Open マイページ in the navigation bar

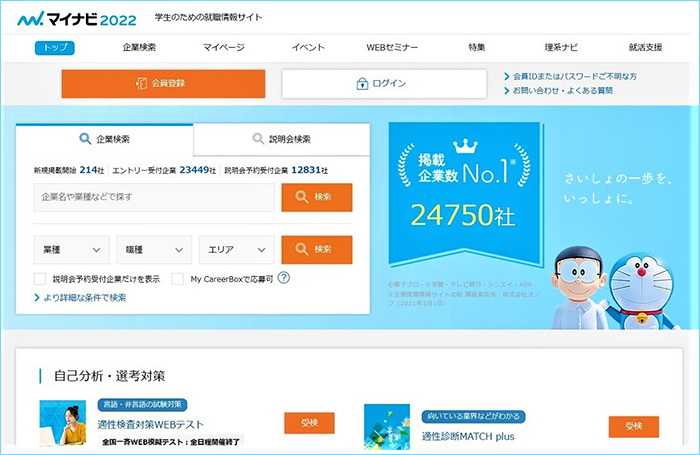224,47
